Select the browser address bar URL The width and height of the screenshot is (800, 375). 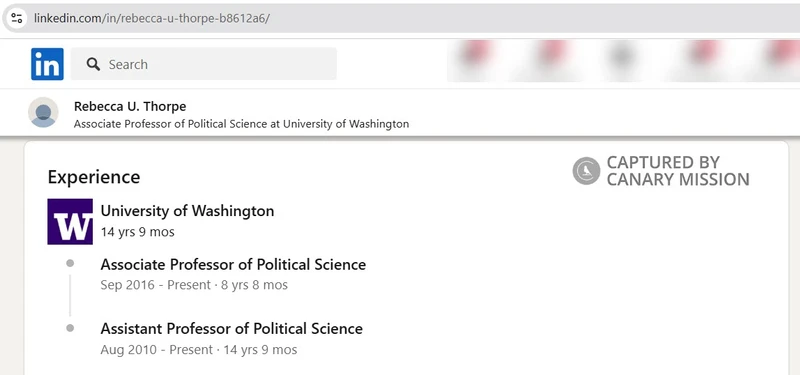point(152,18)
